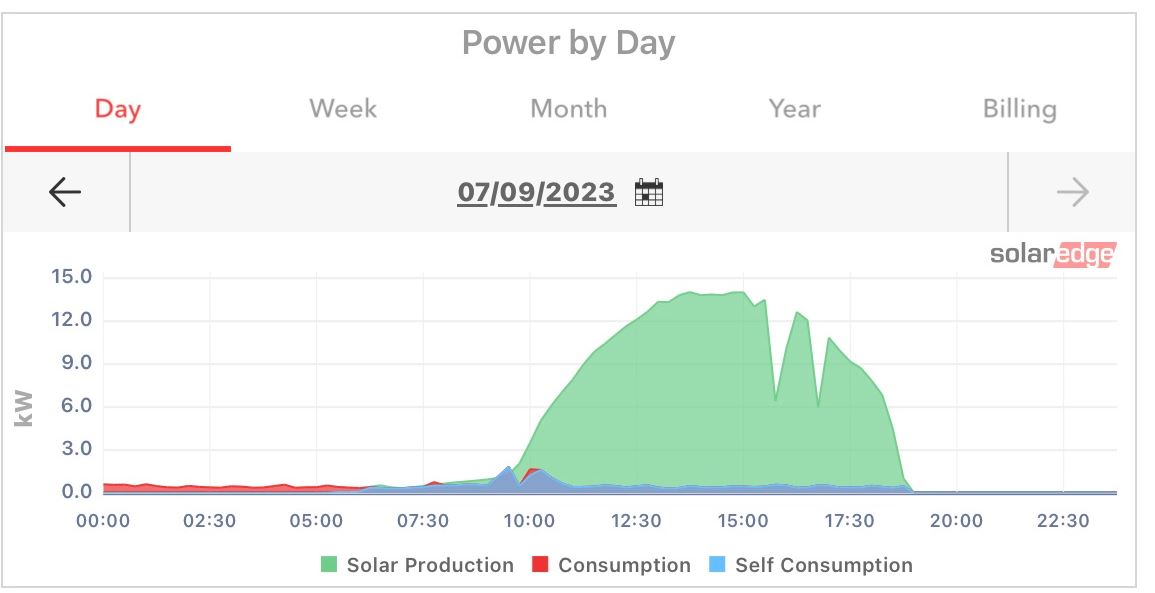Toggle Self Consumption blue legend swatch

[x=717, y=565]
